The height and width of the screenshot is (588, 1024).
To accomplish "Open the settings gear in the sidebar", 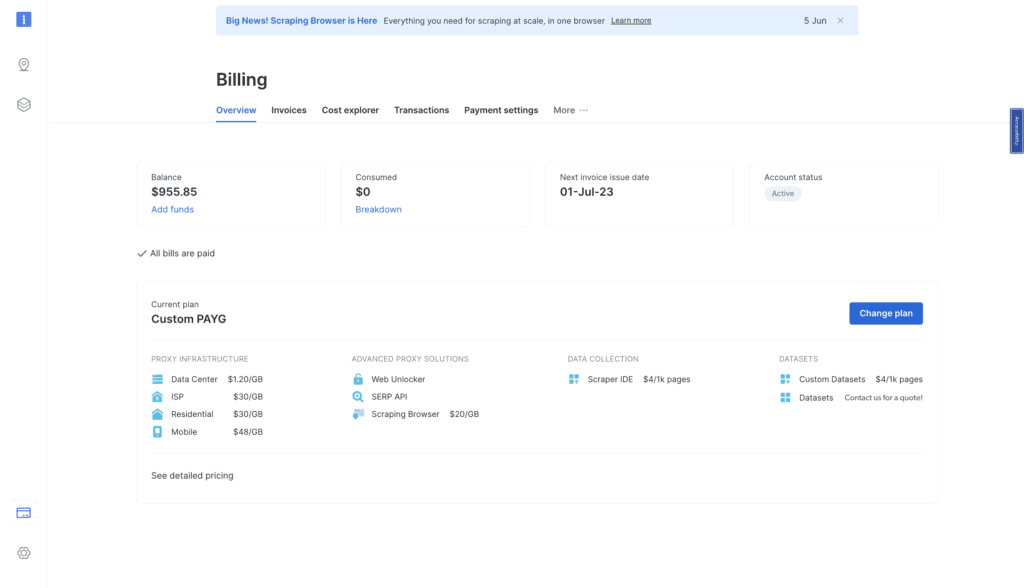I will [23, 553].
